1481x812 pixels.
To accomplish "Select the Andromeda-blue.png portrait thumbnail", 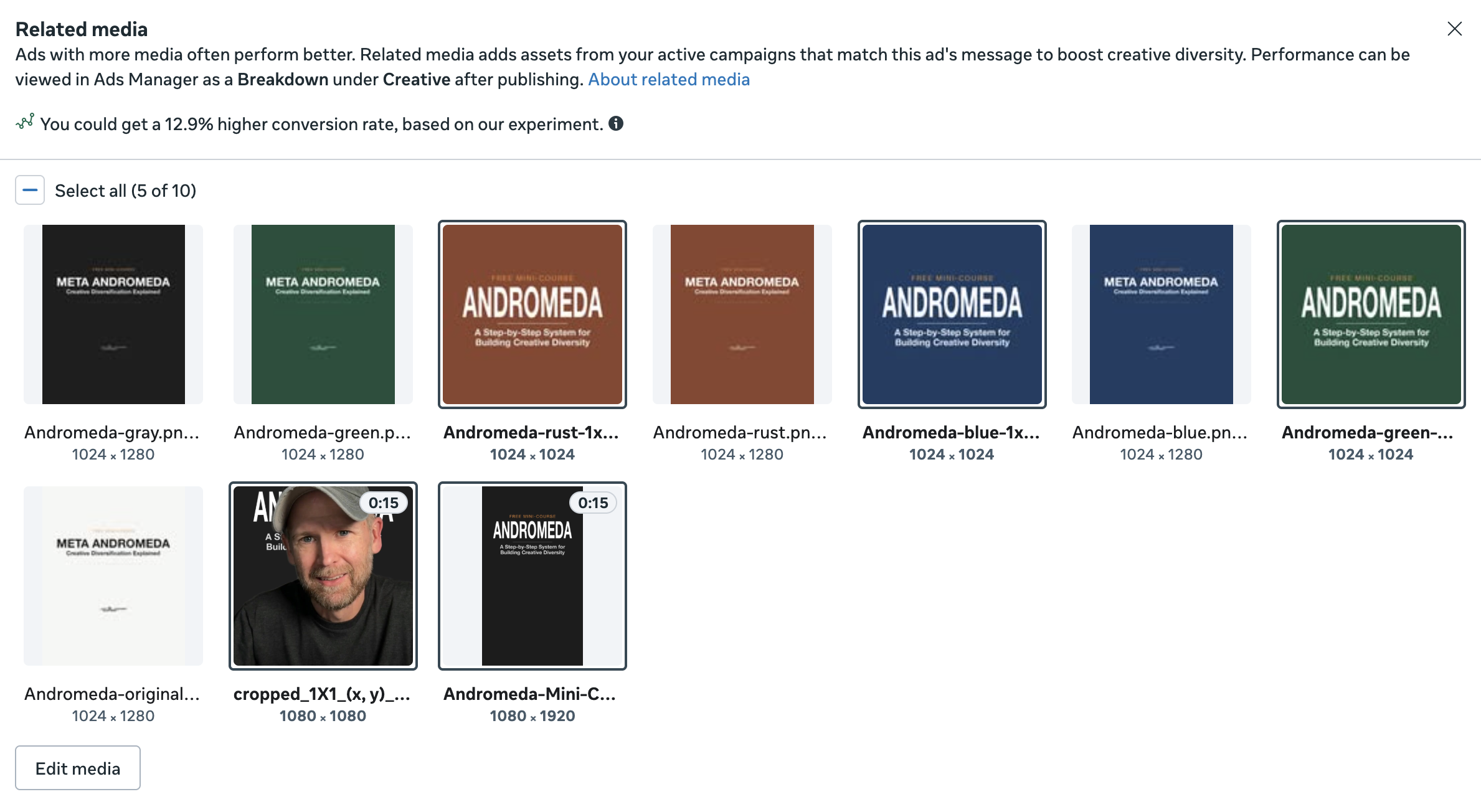I will click(x=1161, y=314).
